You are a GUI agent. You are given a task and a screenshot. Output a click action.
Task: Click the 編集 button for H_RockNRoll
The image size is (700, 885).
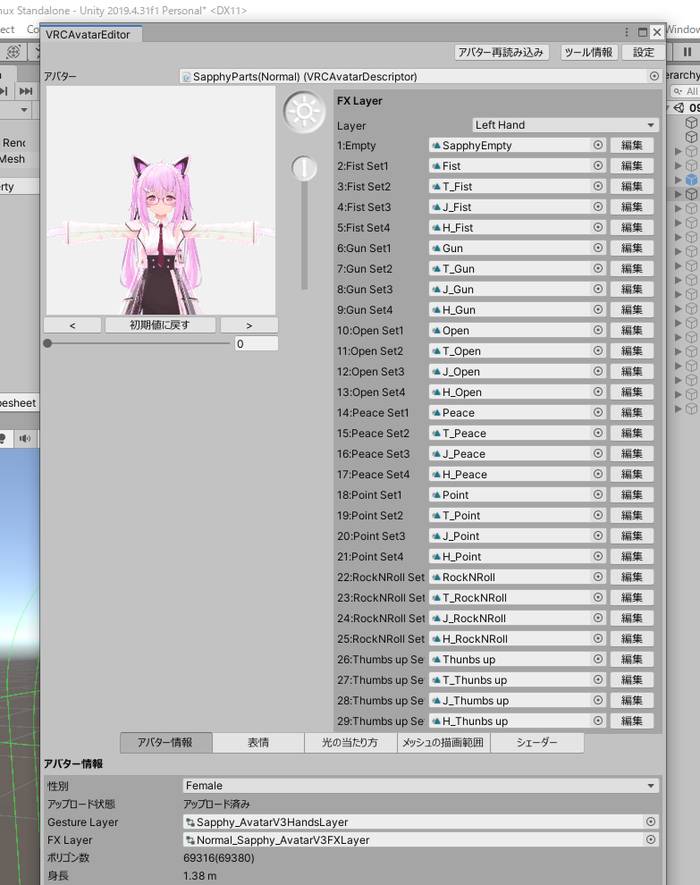tap(632, 638)
